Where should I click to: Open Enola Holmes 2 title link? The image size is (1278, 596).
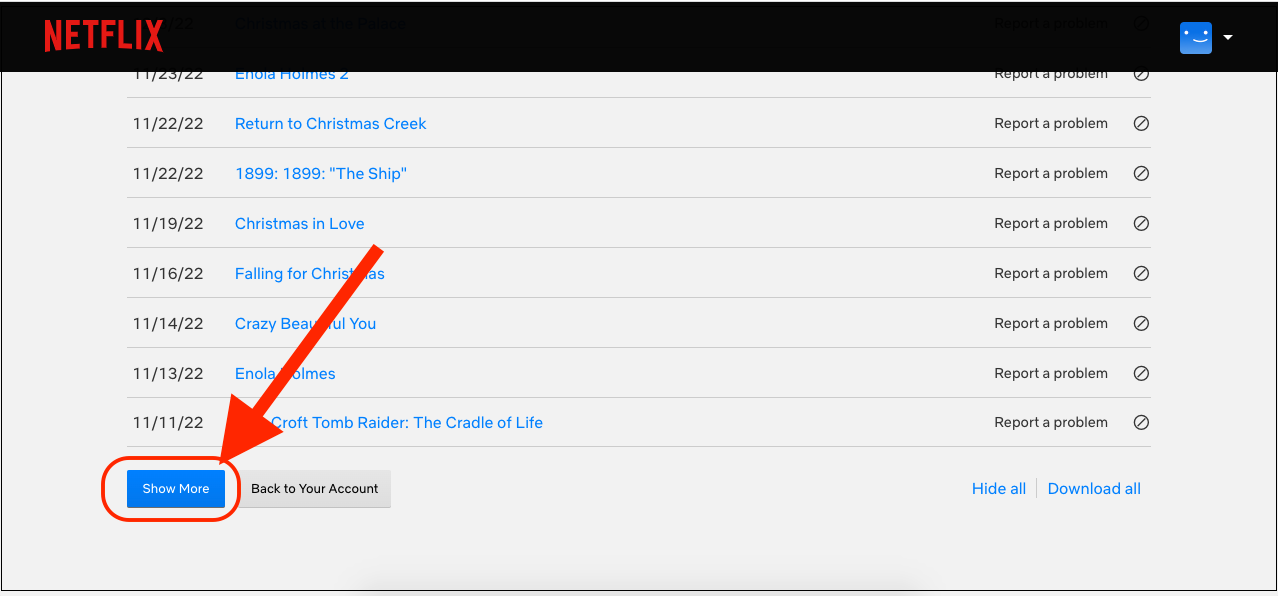click(x=292, y=74)
